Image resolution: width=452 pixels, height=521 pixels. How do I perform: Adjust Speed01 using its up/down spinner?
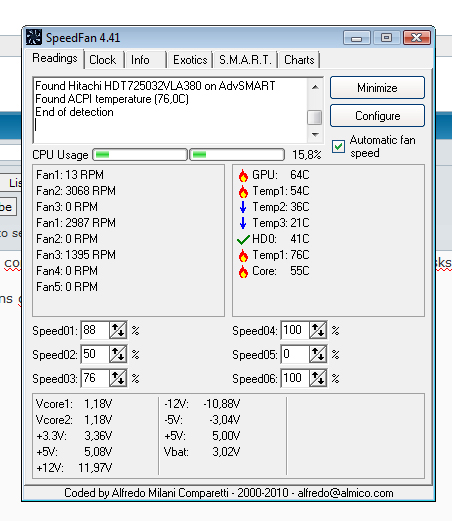tap(118, 330)
